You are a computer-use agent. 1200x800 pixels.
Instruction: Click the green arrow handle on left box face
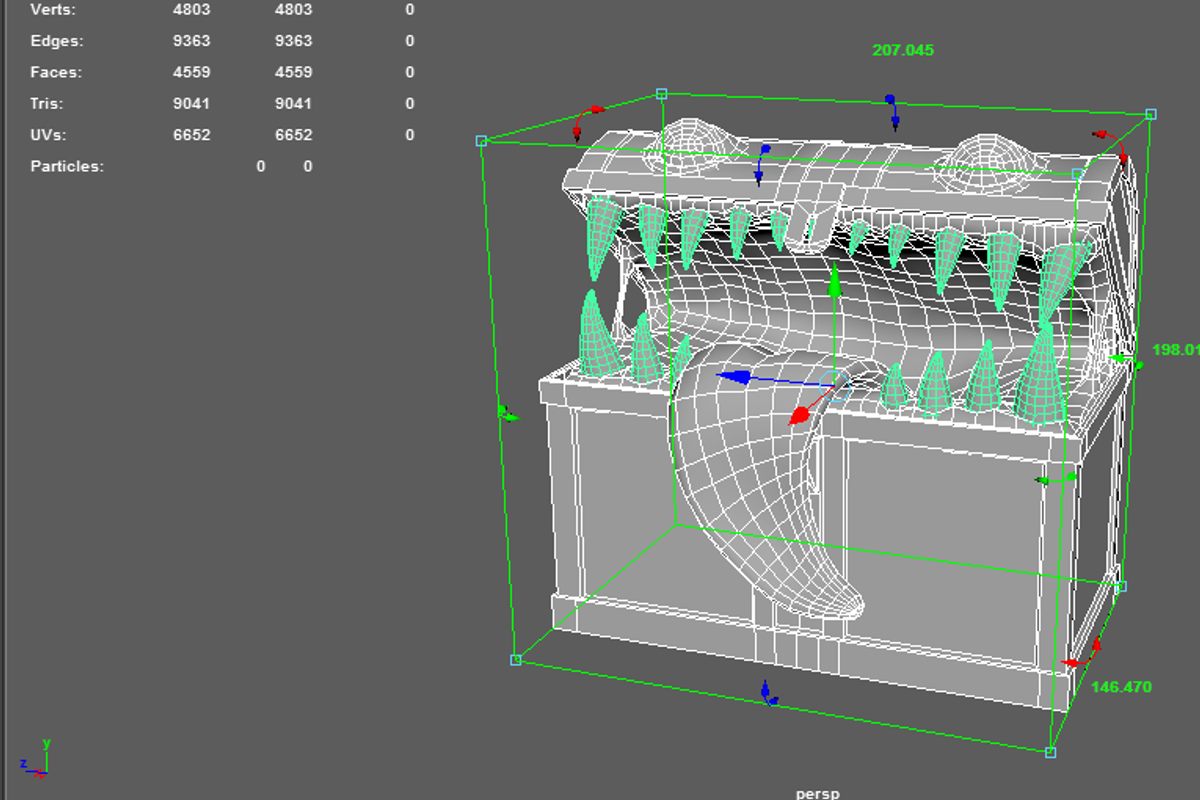[509, 414]
